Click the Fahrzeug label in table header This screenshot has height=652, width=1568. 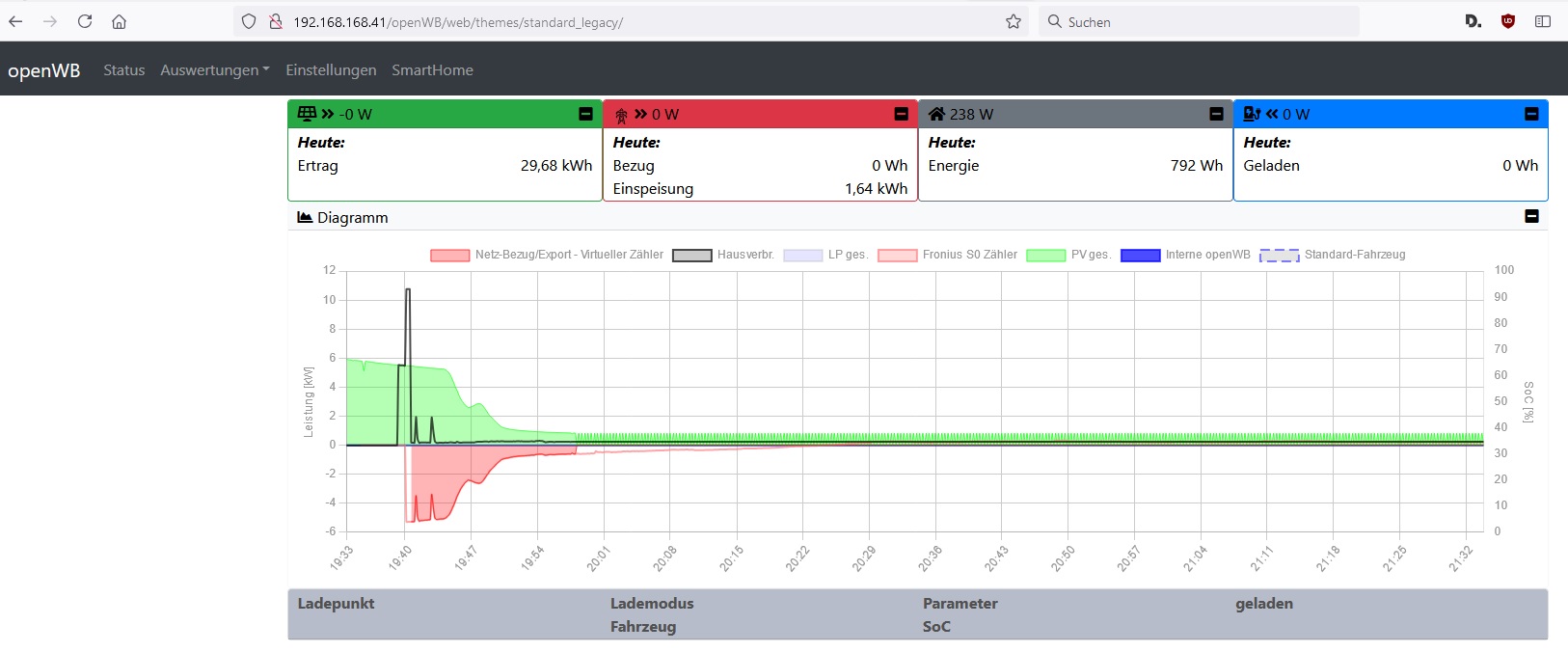point(643,627)
